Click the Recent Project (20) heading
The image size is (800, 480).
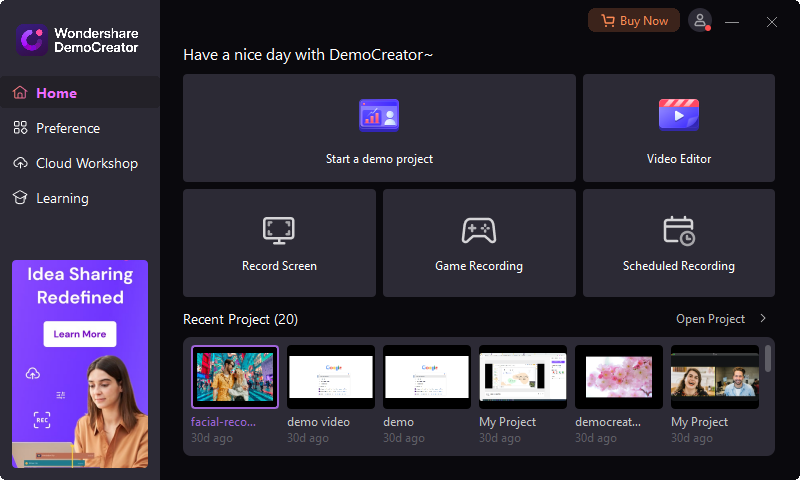[x=240, y=319]
